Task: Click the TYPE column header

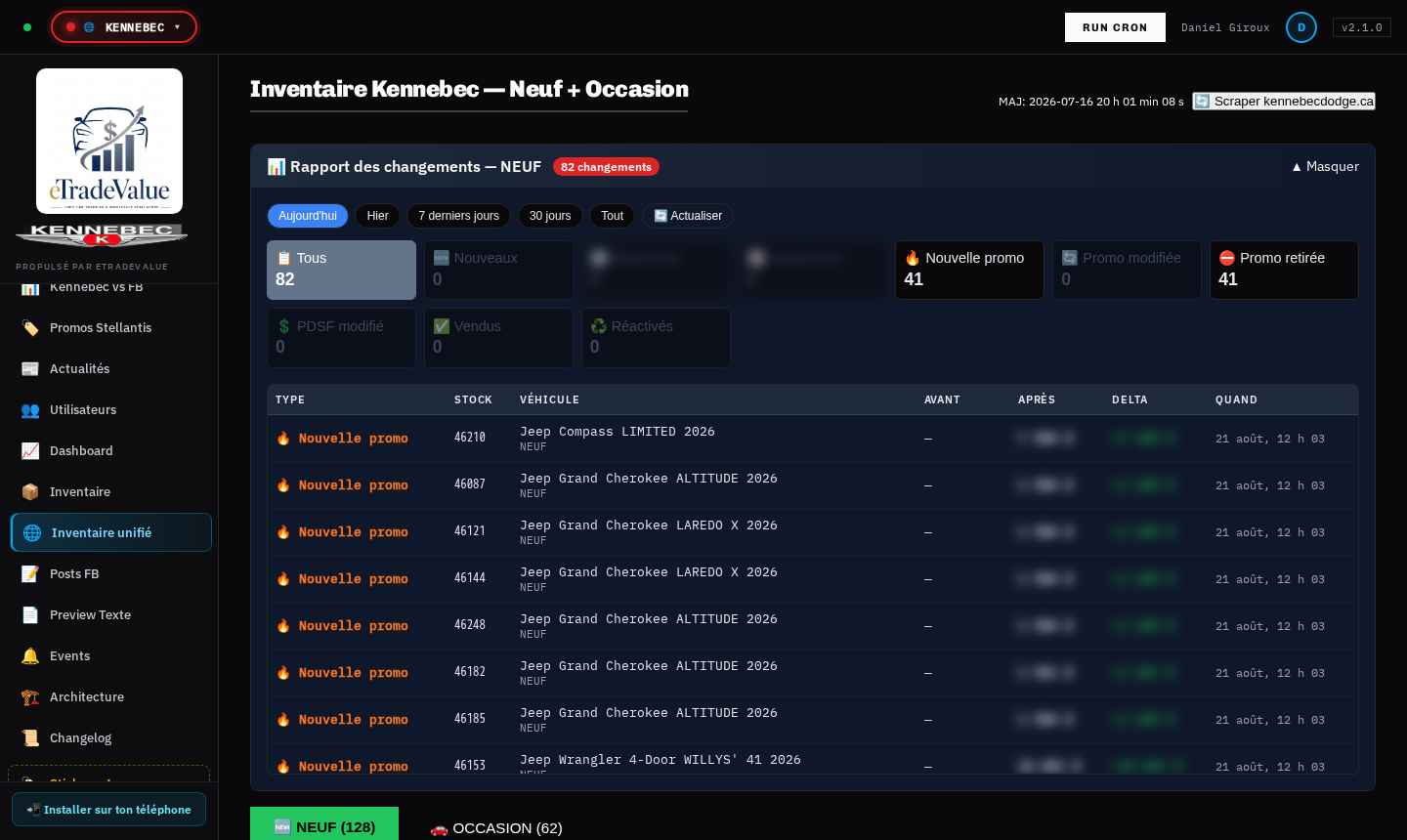Action: 290,399
